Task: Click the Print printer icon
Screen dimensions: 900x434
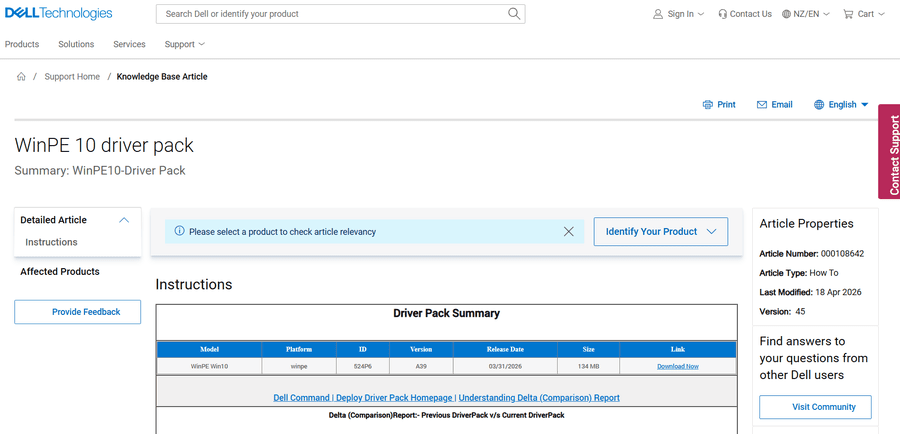Action: [708, 104]
